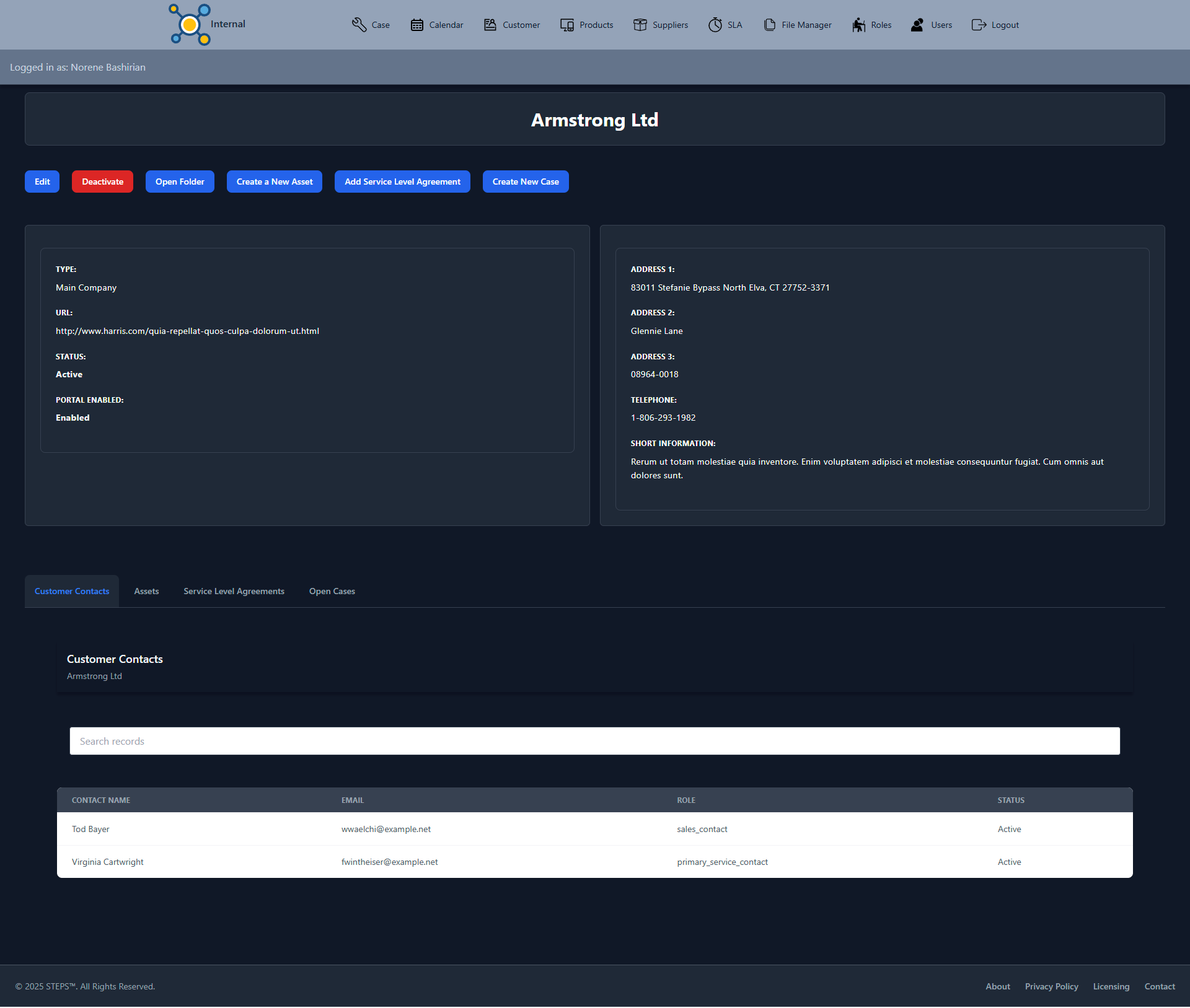The image size is (1190, 1008).
Task: Click the File Manager icon
Action: tap(769, 25)
